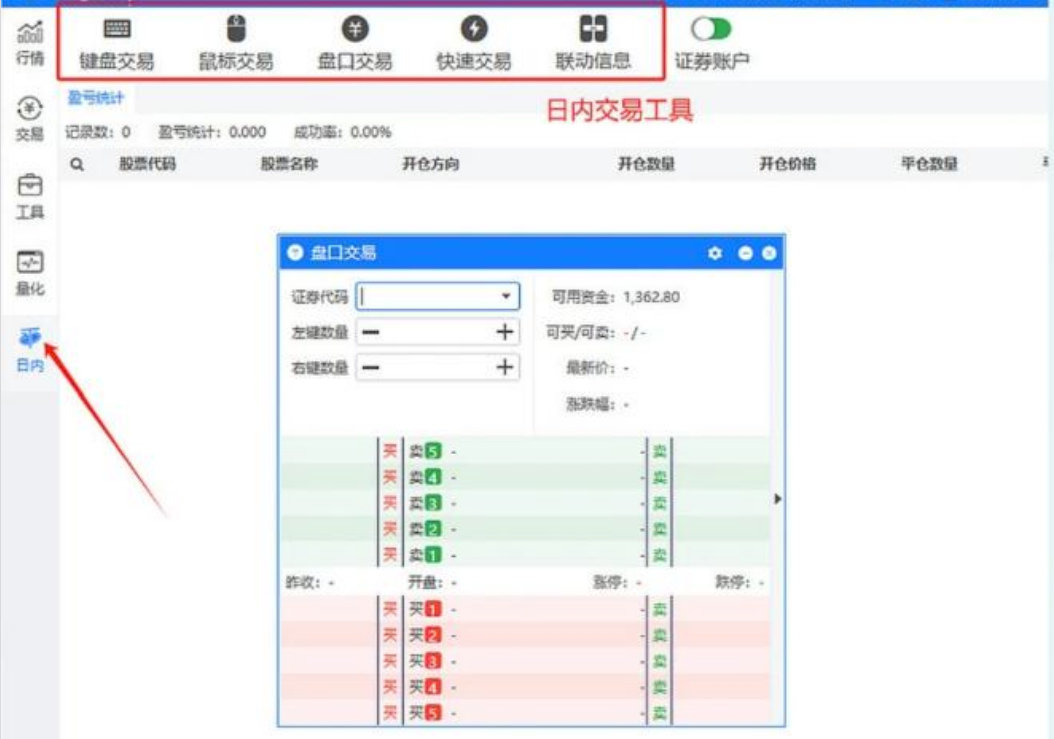Click green 卖 button on 卖3 row
Image resolution: width=1054 pixels, height=739 pixels.
(659, 503)
